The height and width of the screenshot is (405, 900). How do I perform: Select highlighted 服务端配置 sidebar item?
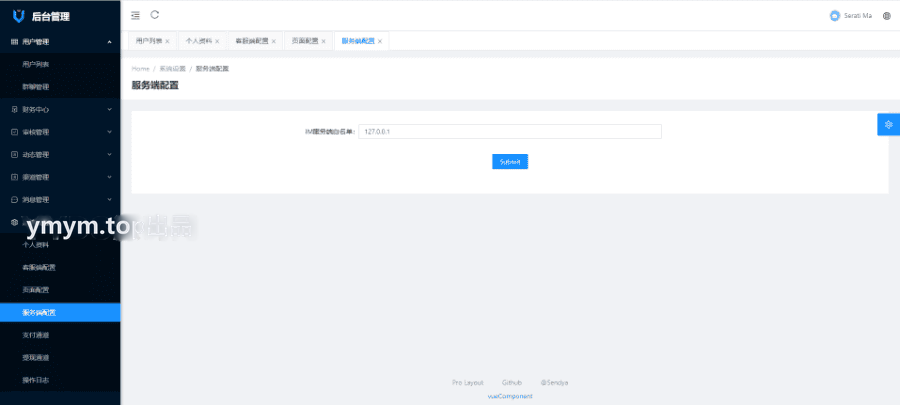(60, 313)
